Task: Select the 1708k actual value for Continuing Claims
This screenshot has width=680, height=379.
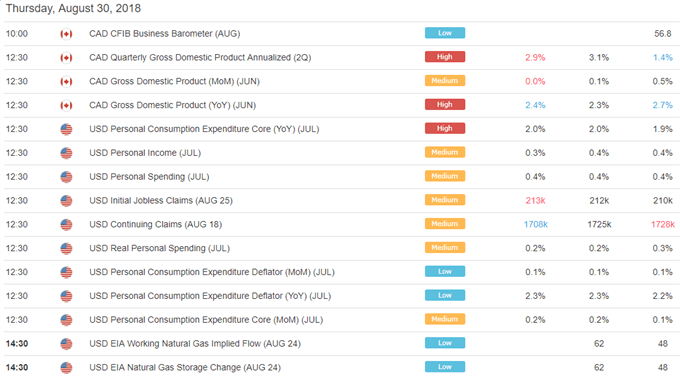Action: point(536,225)
